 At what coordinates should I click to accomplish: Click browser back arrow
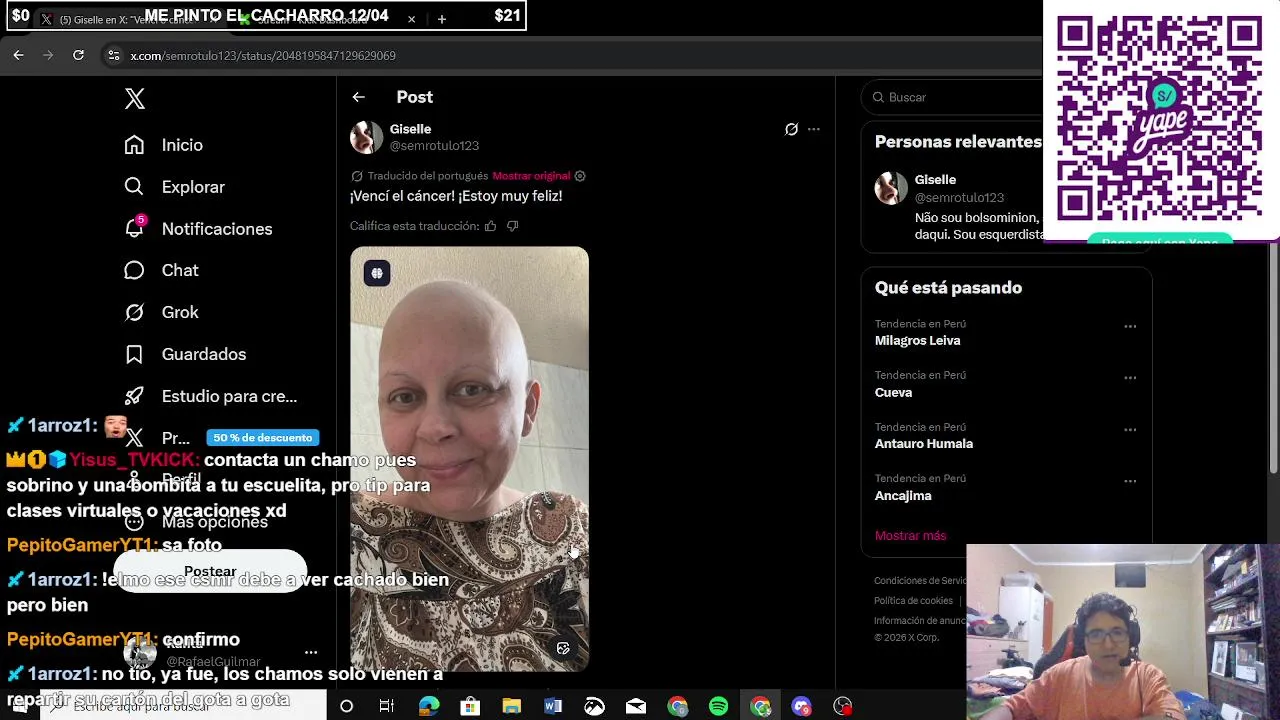click(x=18, y=55)
